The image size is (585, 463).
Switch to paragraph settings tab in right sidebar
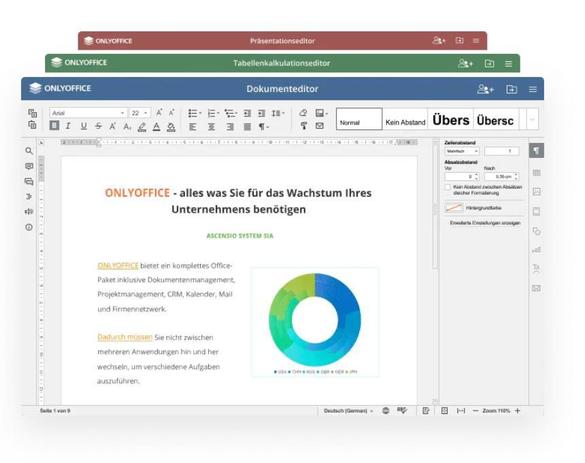tap(536, 151)
